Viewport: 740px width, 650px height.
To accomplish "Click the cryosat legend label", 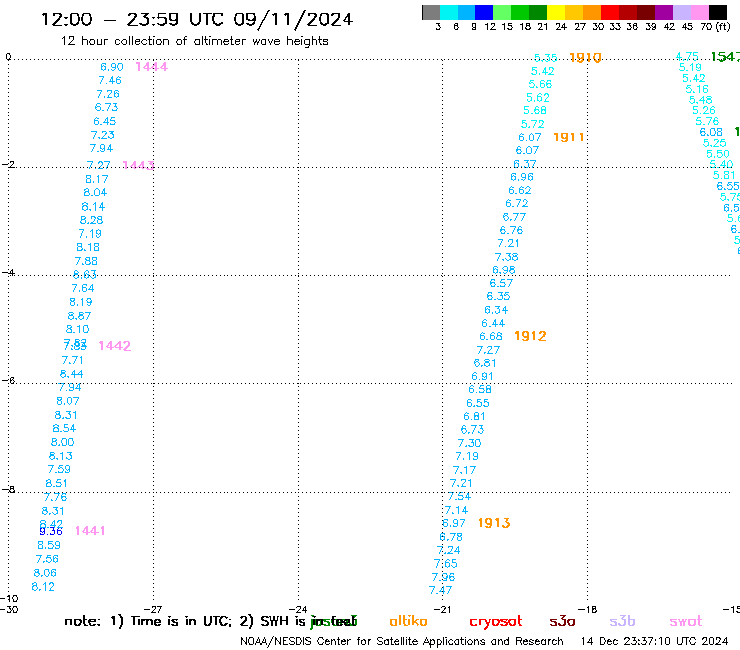I will pos(496,621).
